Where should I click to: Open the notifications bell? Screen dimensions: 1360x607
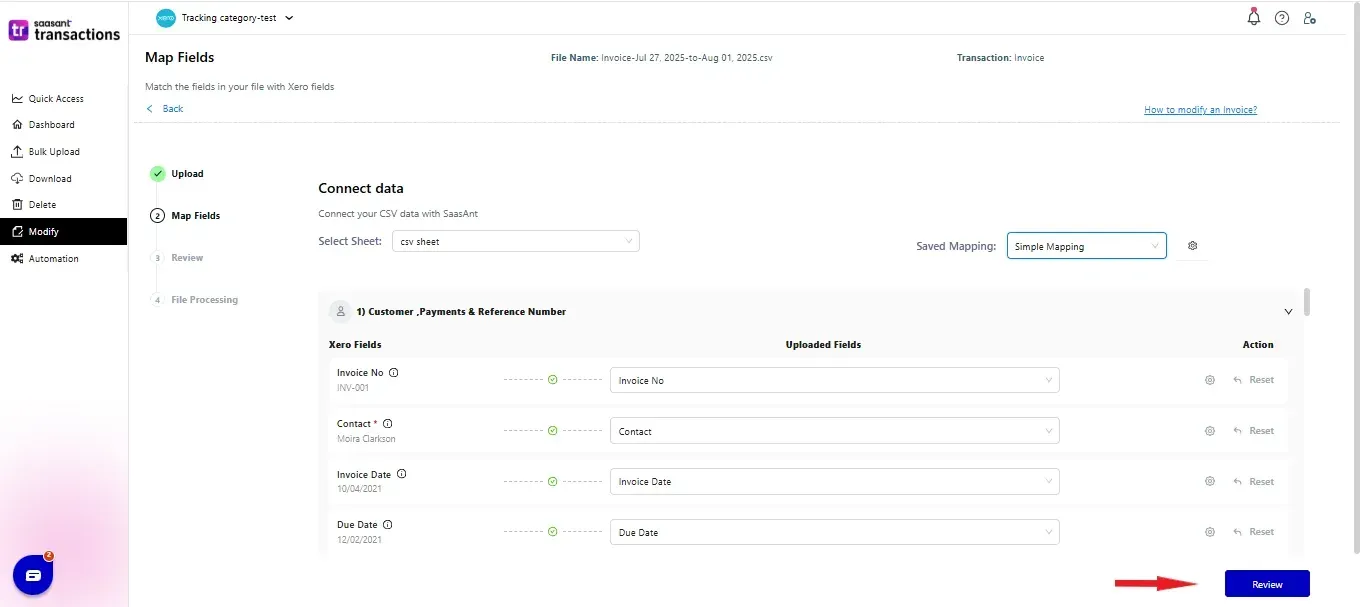(x=1254, y=17)
